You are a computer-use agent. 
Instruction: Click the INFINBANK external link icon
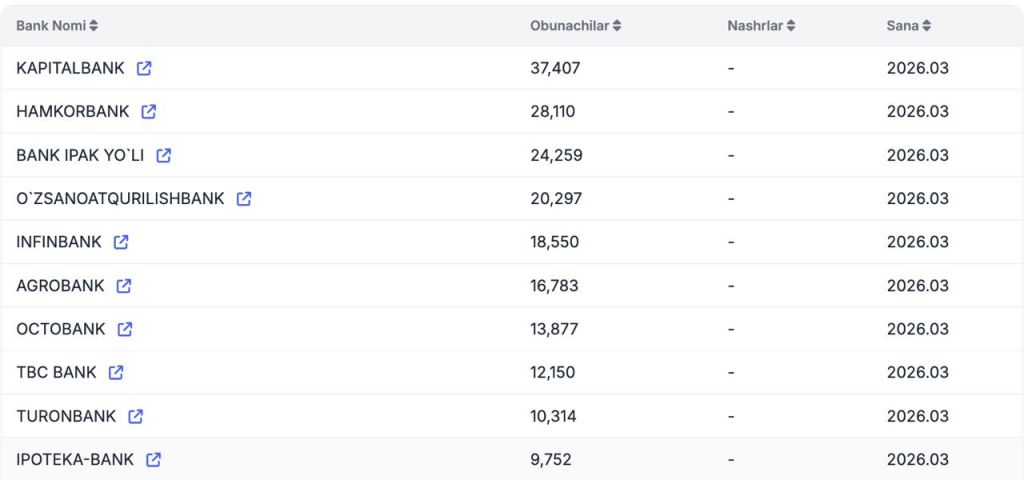(x=121, y=242)
